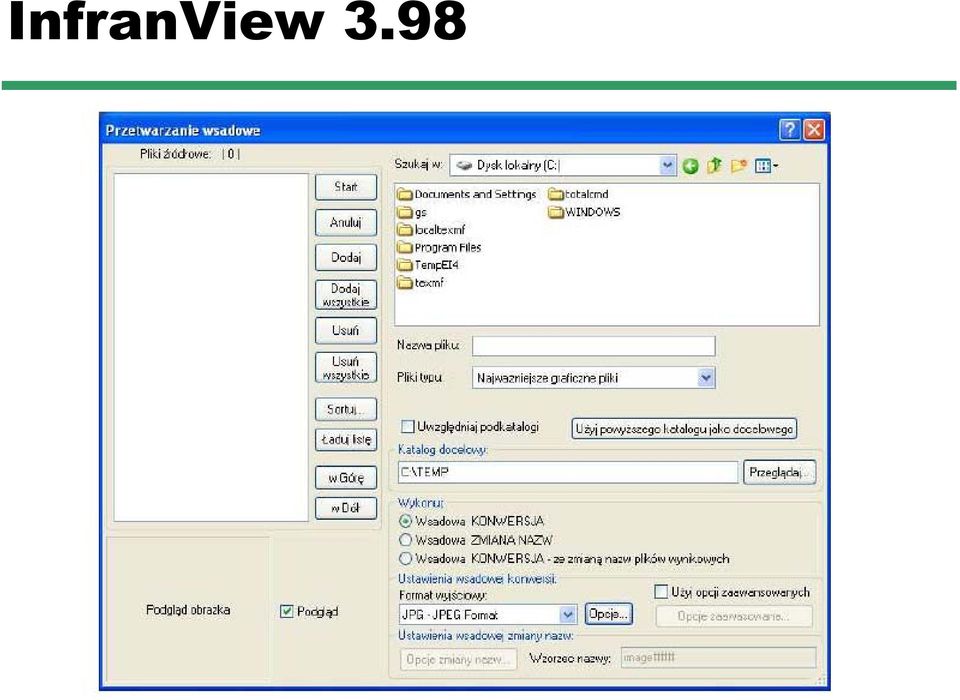
Task: Select KONWERSJA ze zmianą nazw plików wynikowych
Action: (405, 559)
